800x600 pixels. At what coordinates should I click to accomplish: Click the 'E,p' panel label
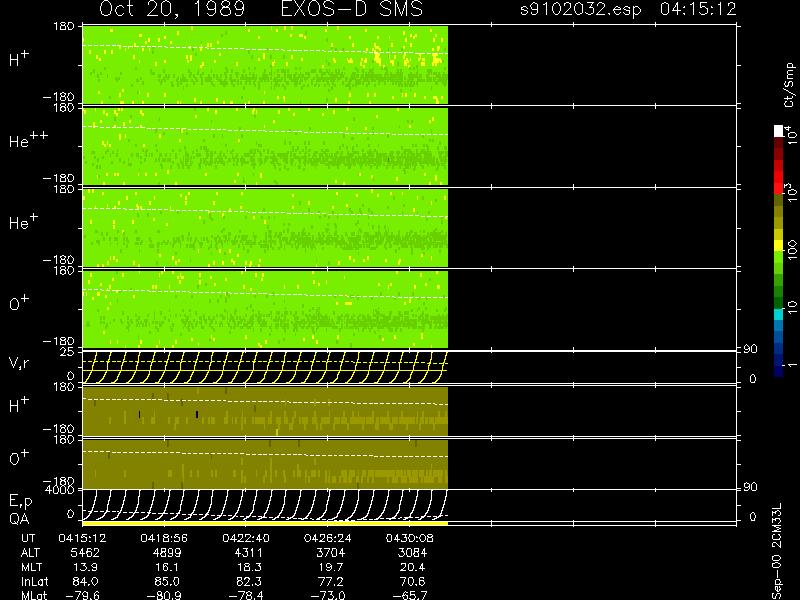click(x=20, y=501)
